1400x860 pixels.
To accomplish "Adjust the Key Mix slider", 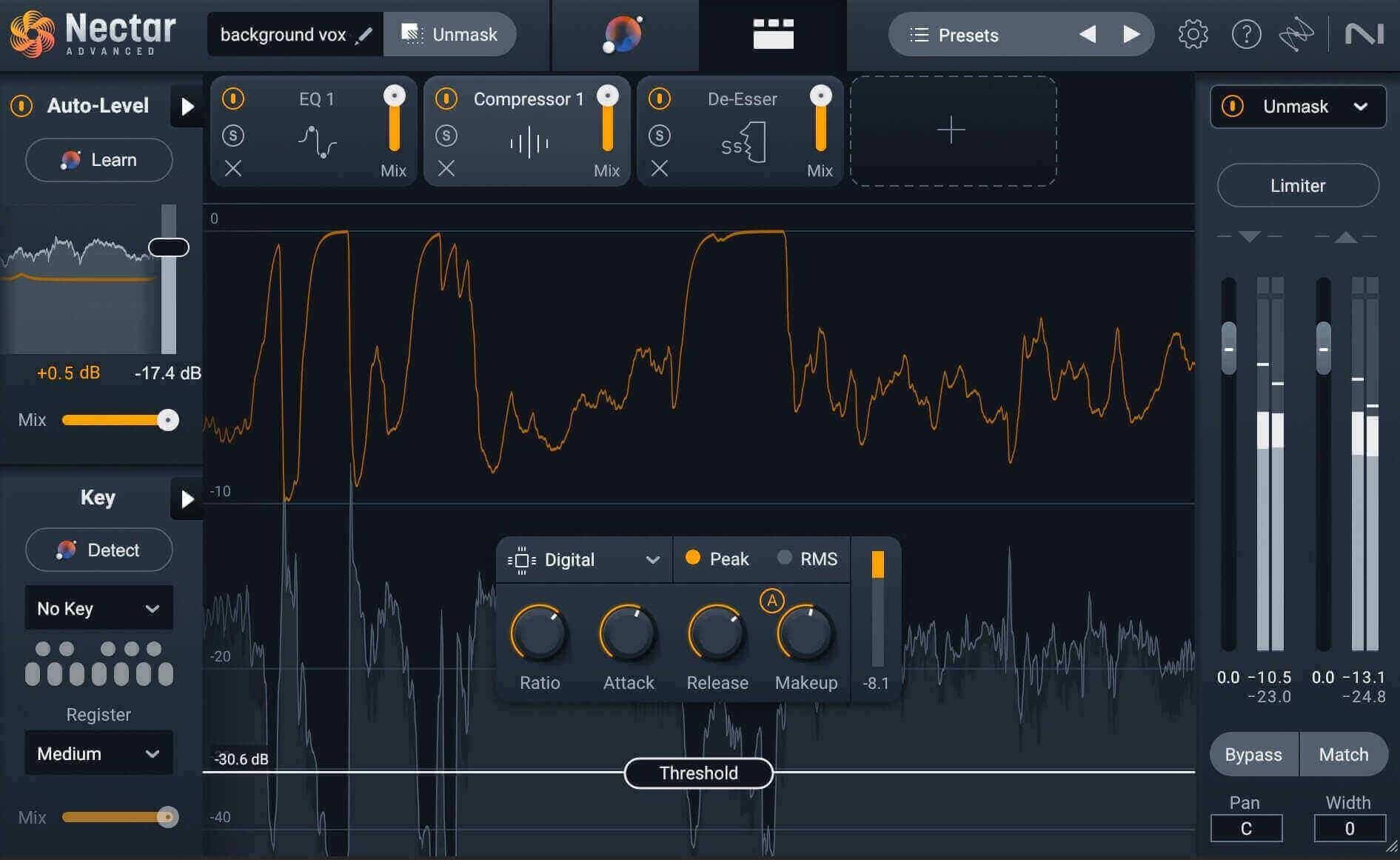I will [120, 817].
